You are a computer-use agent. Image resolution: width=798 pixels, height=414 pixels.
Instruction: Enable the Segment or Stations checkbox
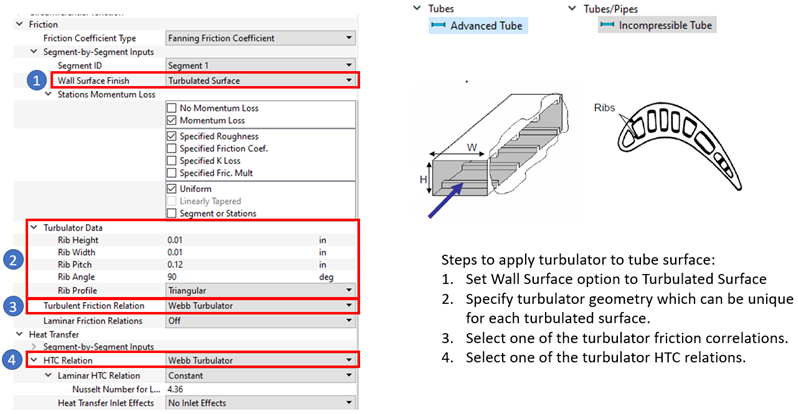click(x=172, y=213)
